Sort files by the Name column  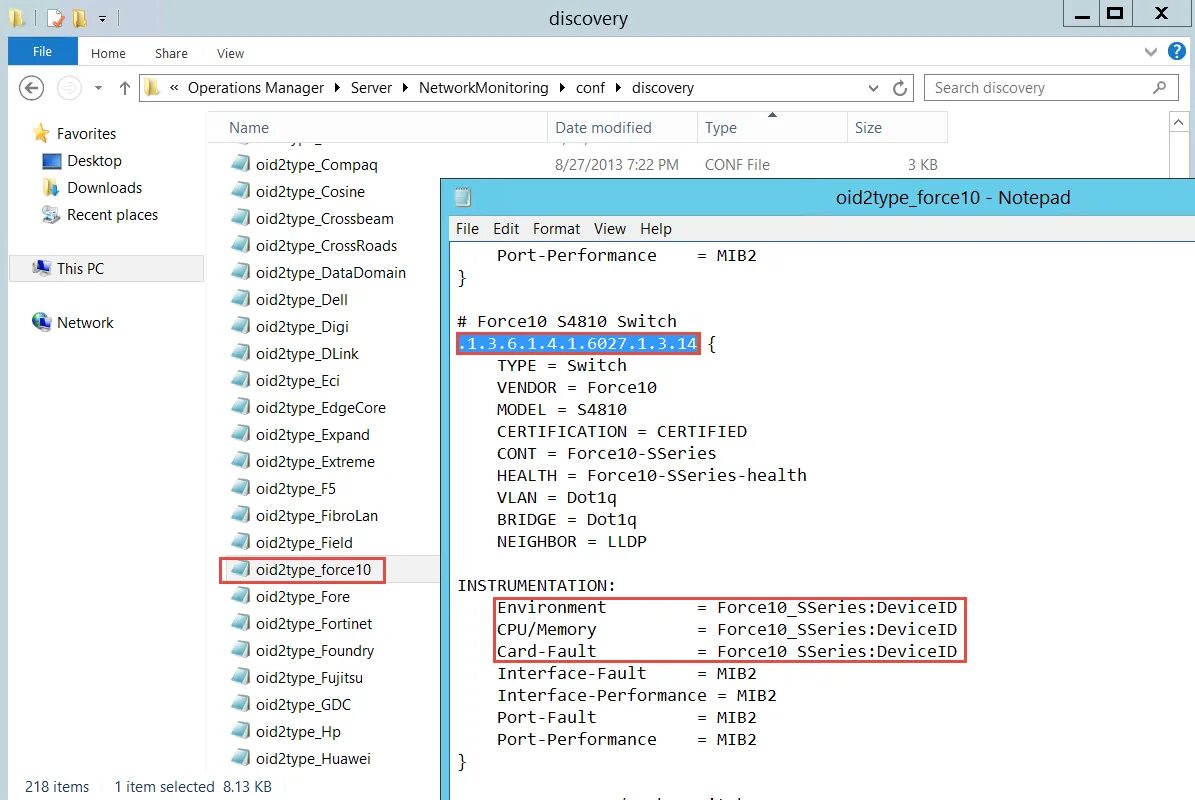click(x=377, y=128)
